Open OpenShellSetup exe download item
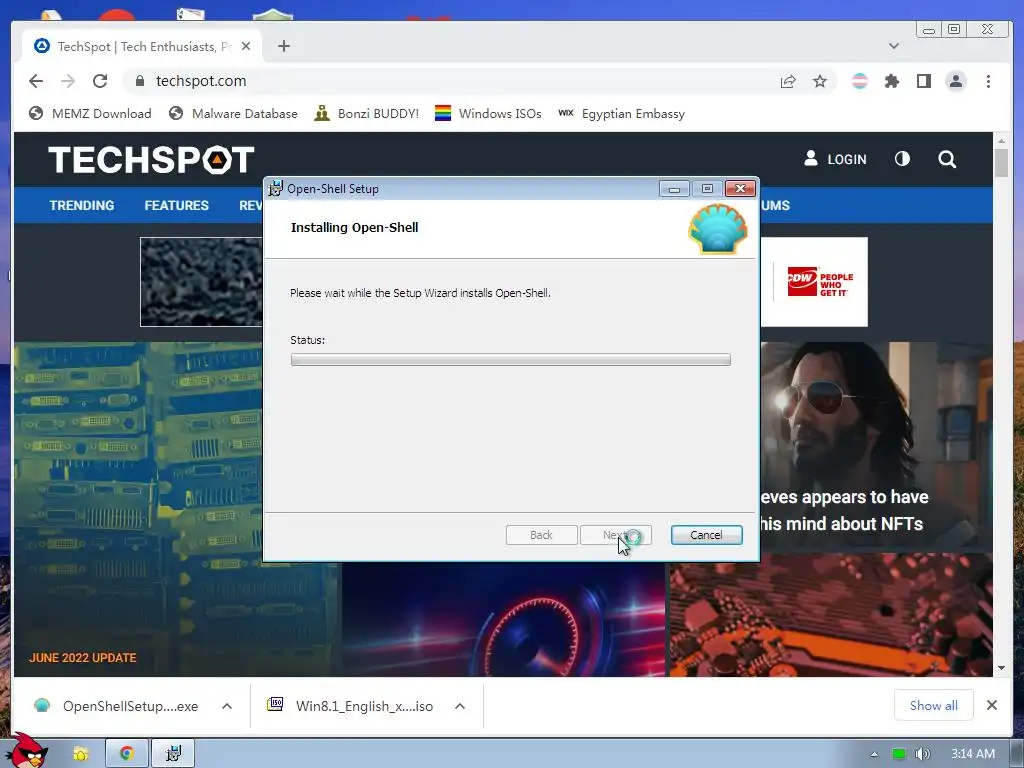Screen dimensions: 1024x768 tap(118, 706)
